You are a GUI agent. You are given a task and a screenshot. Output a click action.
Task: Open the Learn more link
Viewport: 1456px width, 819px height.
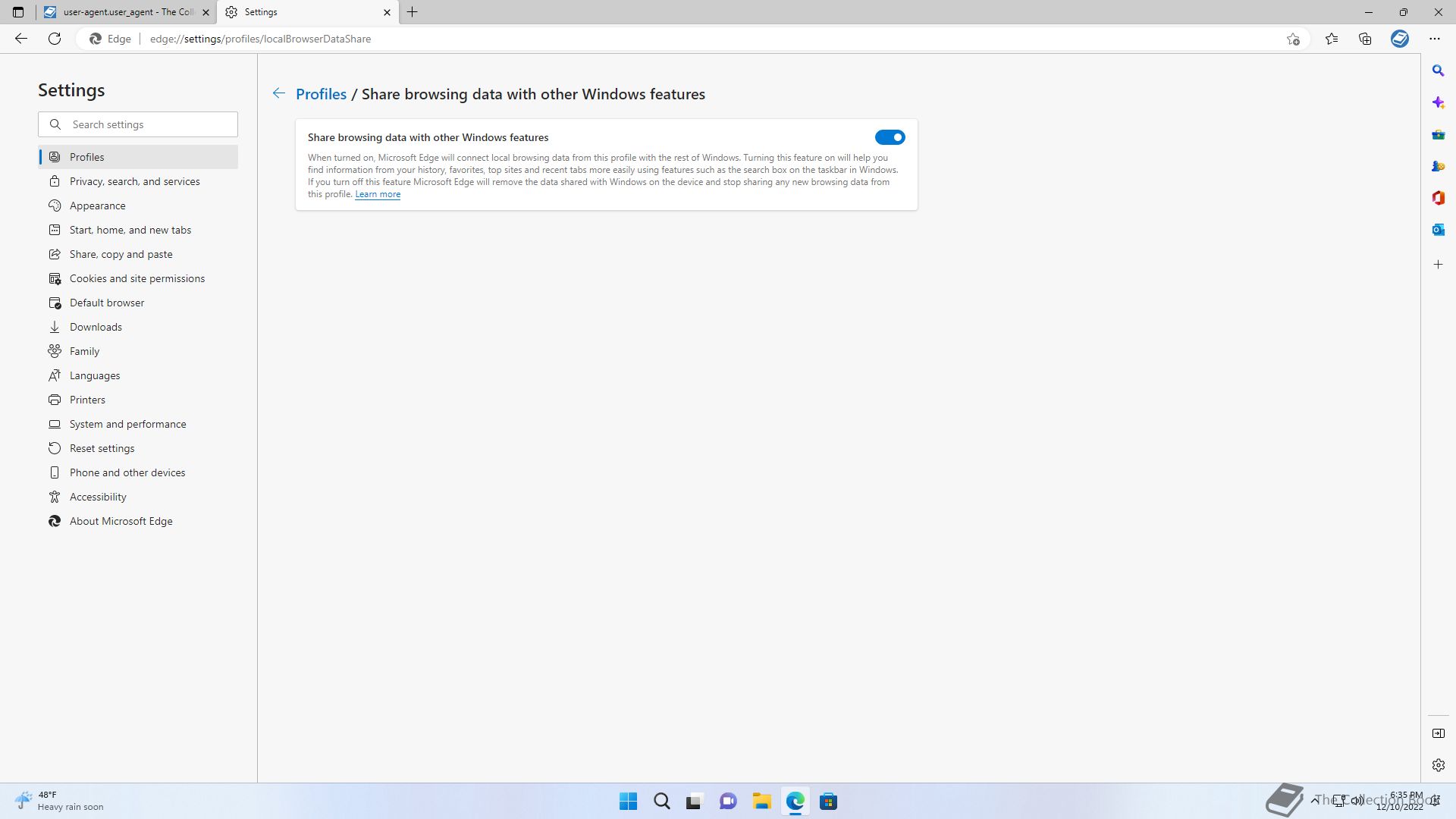378,194
